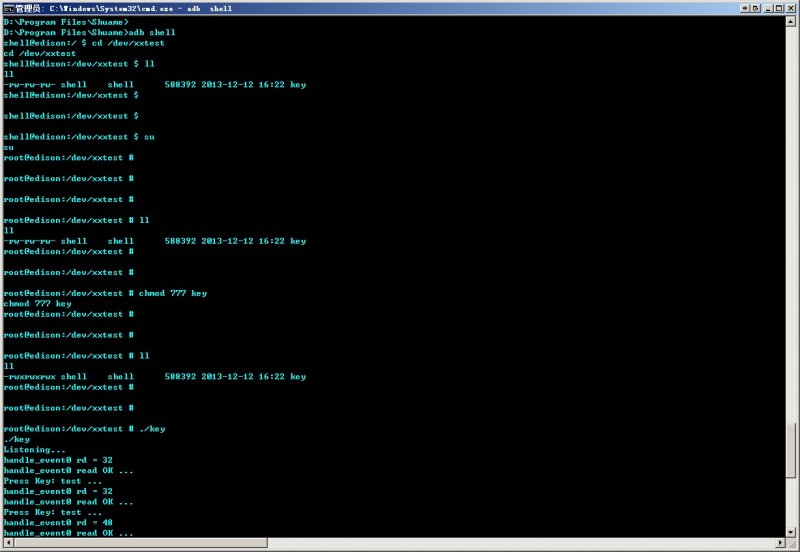This screenshot has height=552, width=800.
Task: Click the horizontal scrollbar right arrow
Action: click(x=781, y=542)
